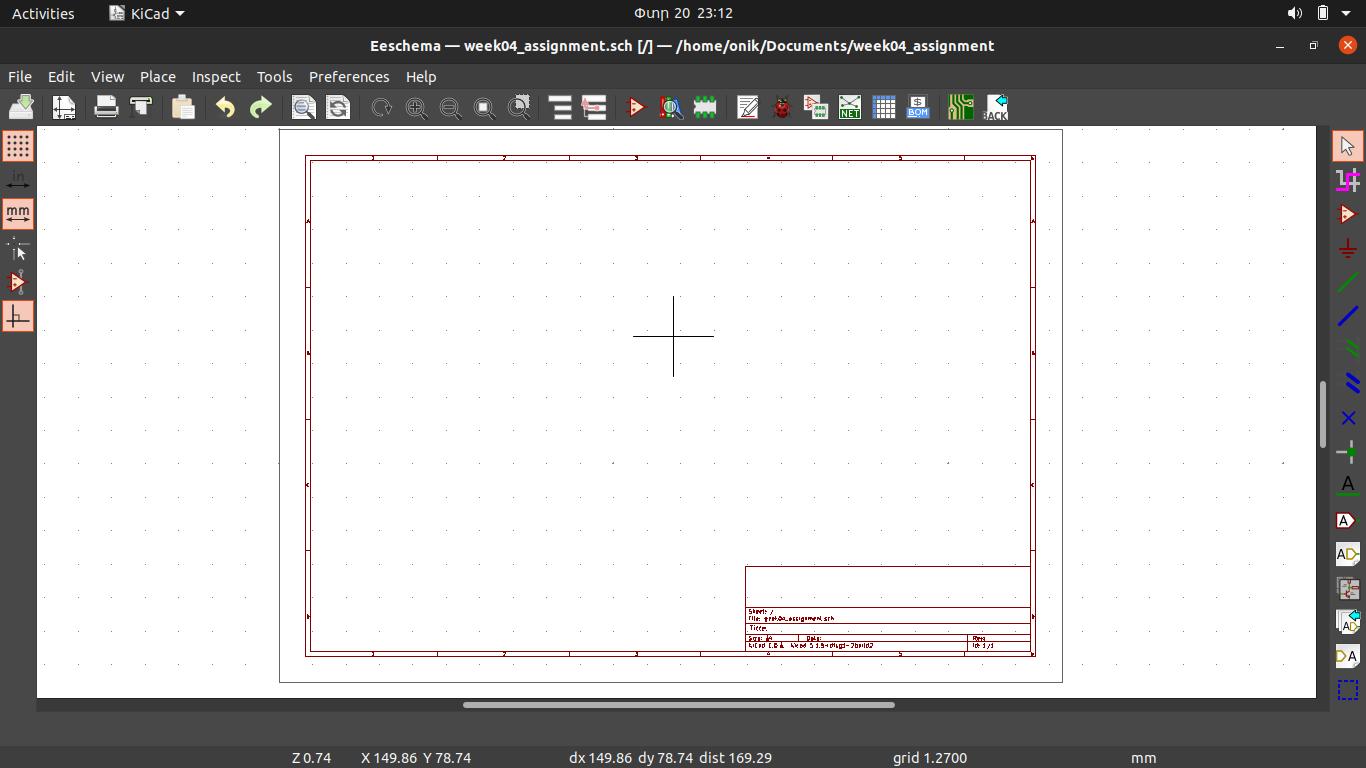Open the Help menu
The height and width of the screenshot is (768, 1366).
click(421, 76)
